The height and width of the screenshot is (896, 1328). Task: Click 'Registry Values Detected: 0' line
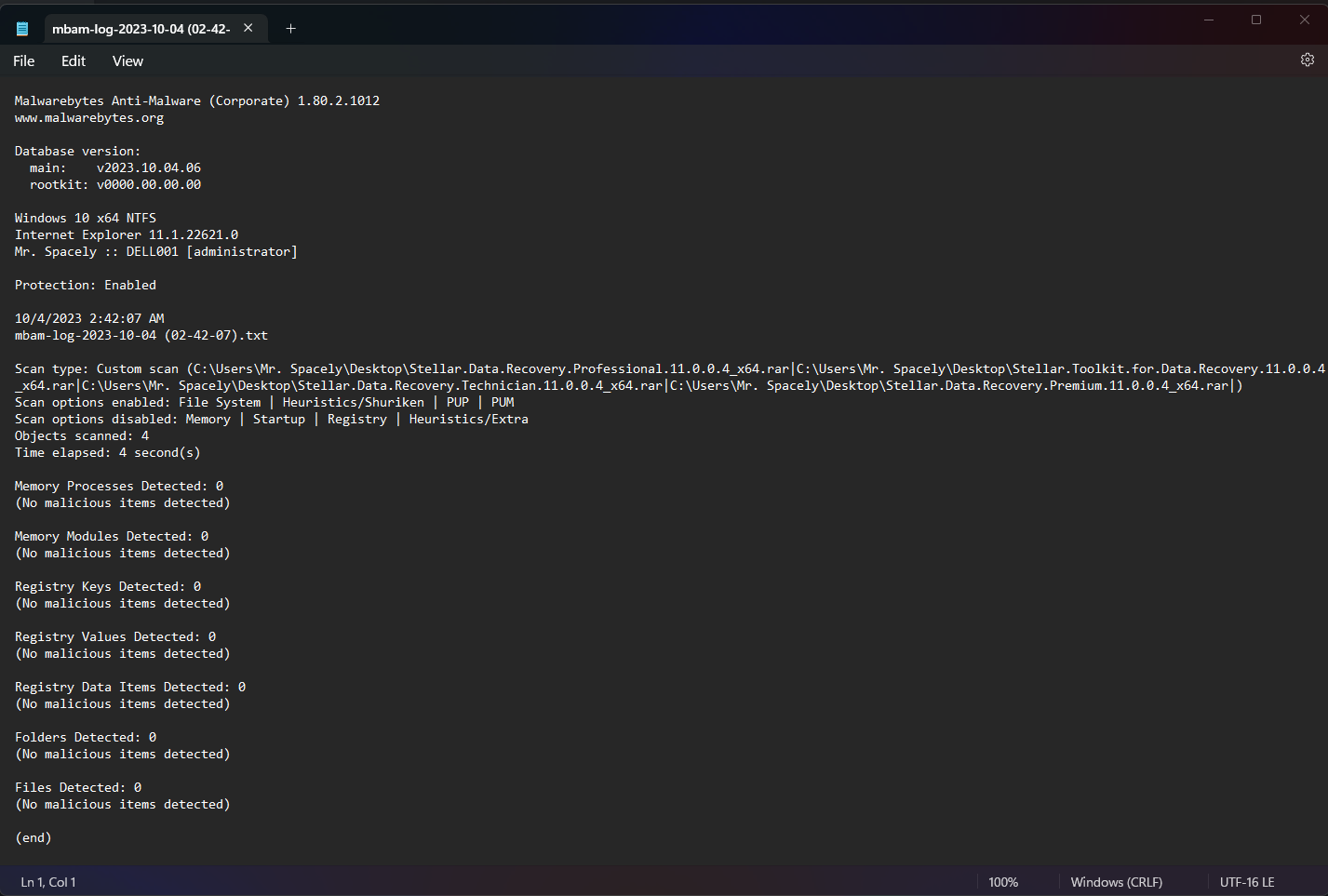coord(115,637)
